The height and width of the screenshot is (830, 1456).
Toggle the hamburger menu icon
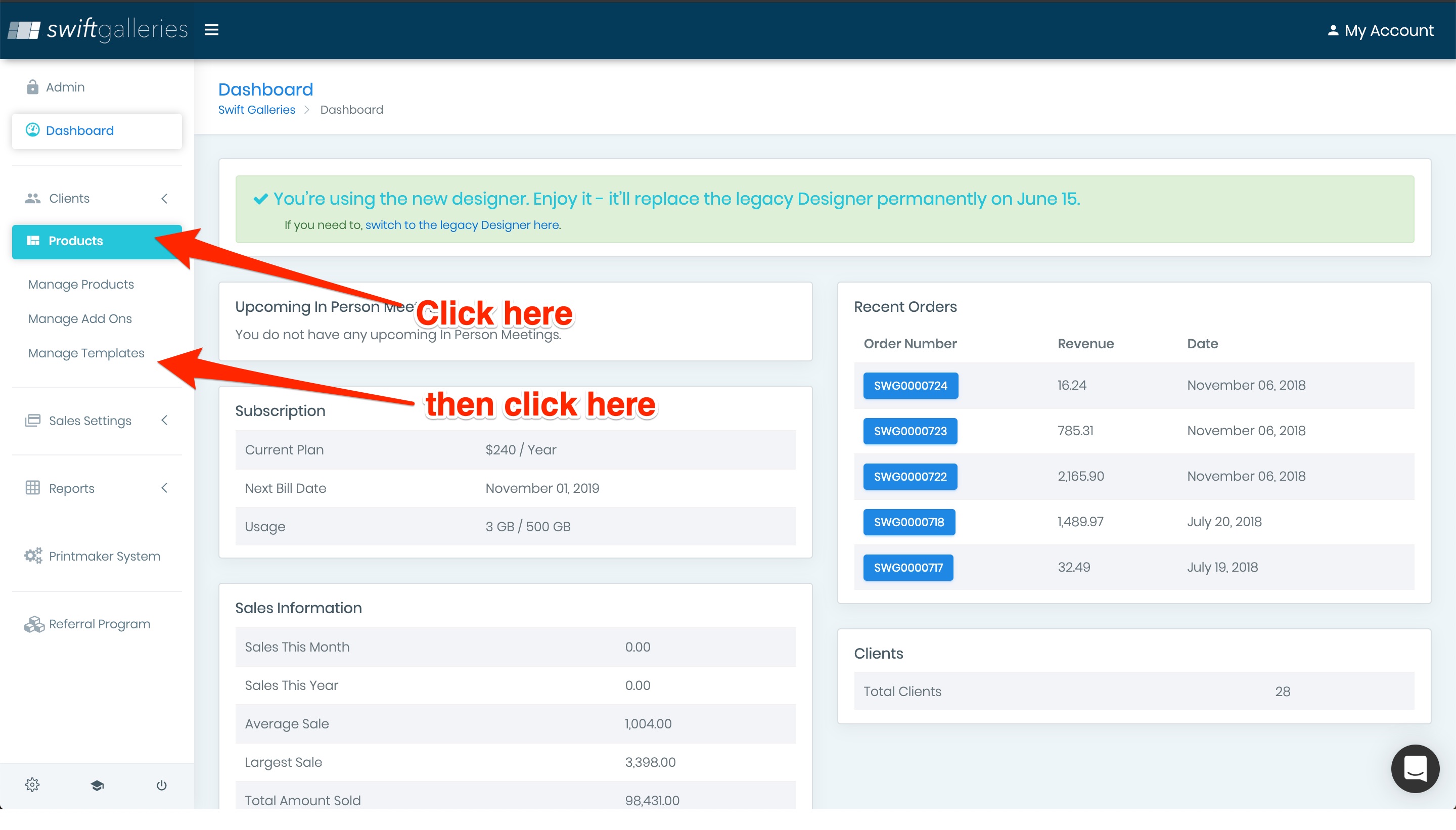pyautogui.click(x=211, y=30)
